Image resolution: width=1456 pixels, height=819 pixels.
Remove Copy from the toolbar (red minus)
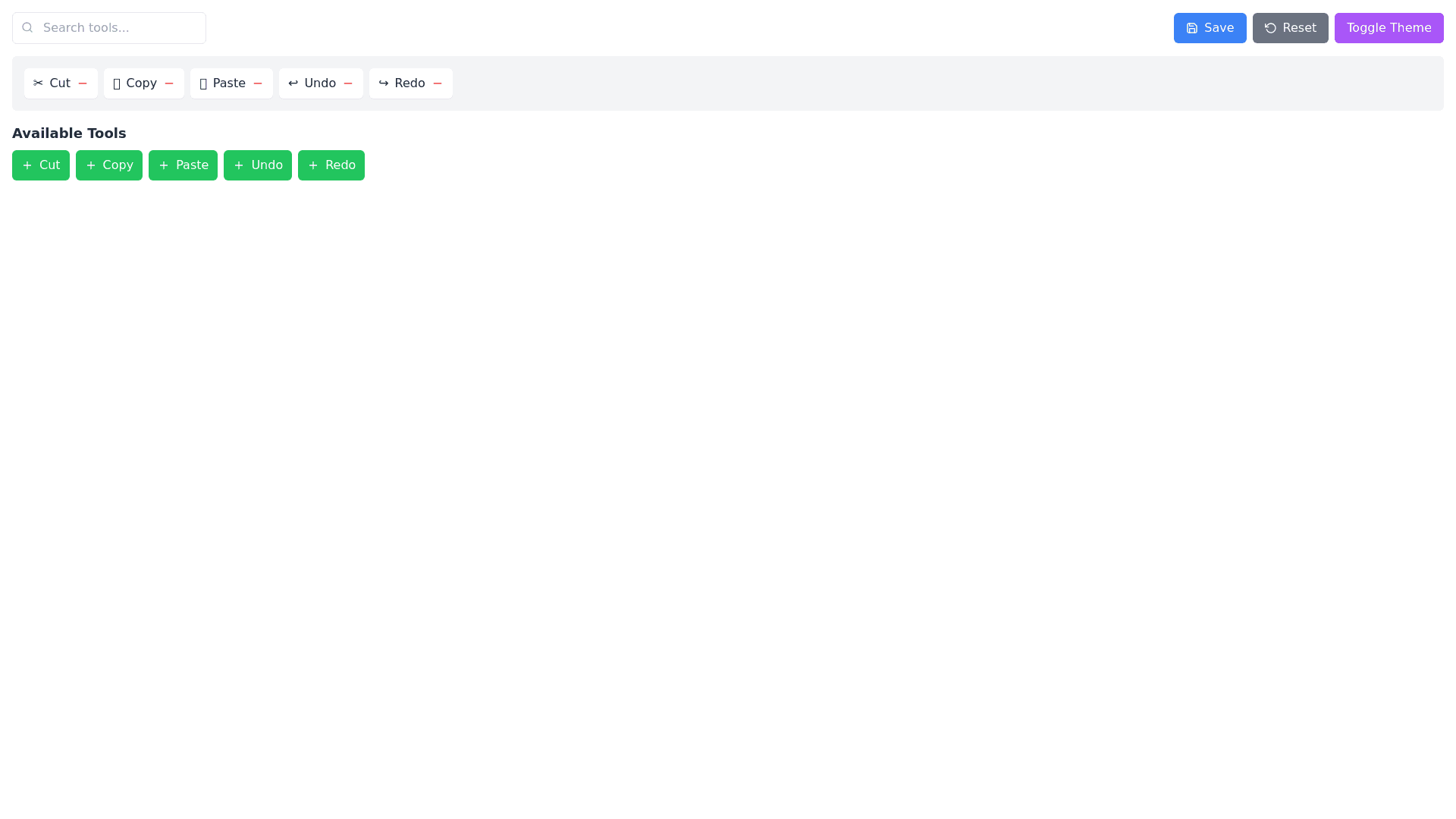[169, 83]
